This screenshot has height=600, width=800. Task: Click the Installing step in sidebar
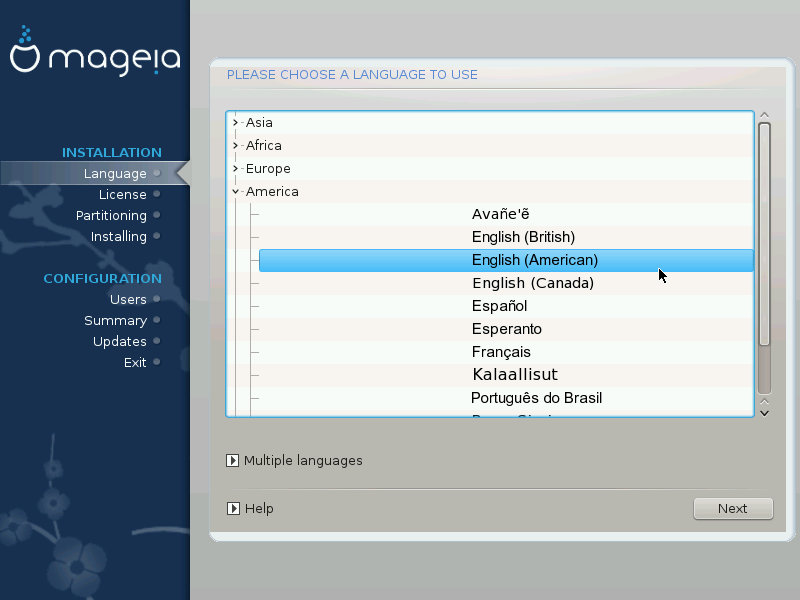click(118, 236)
